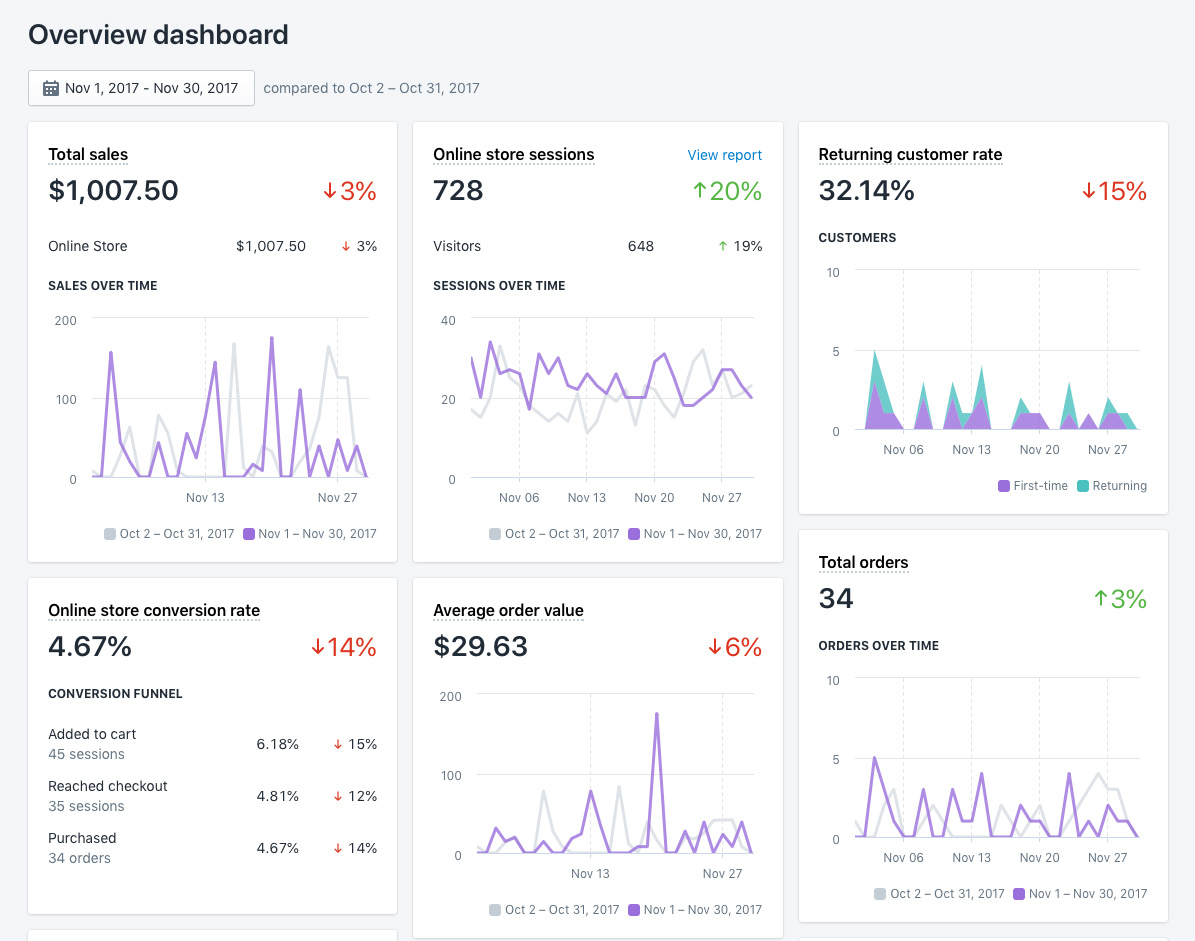Click grey Oct 2 – Oct 31 swatch in sales legend
This screenshot has height=941, width=1195.
click(x=110, y=534)
